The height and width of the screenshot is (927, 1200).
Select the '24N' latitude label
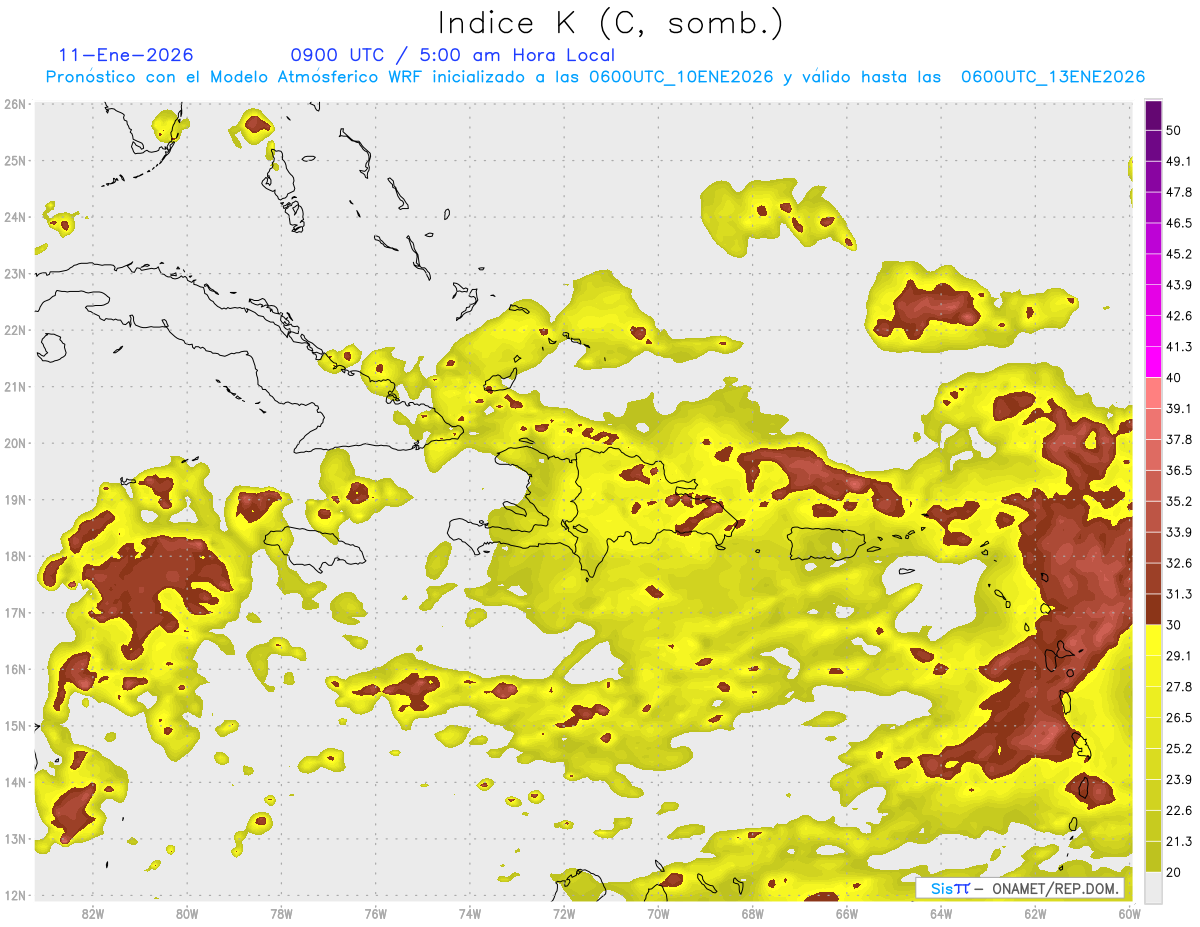15,217
